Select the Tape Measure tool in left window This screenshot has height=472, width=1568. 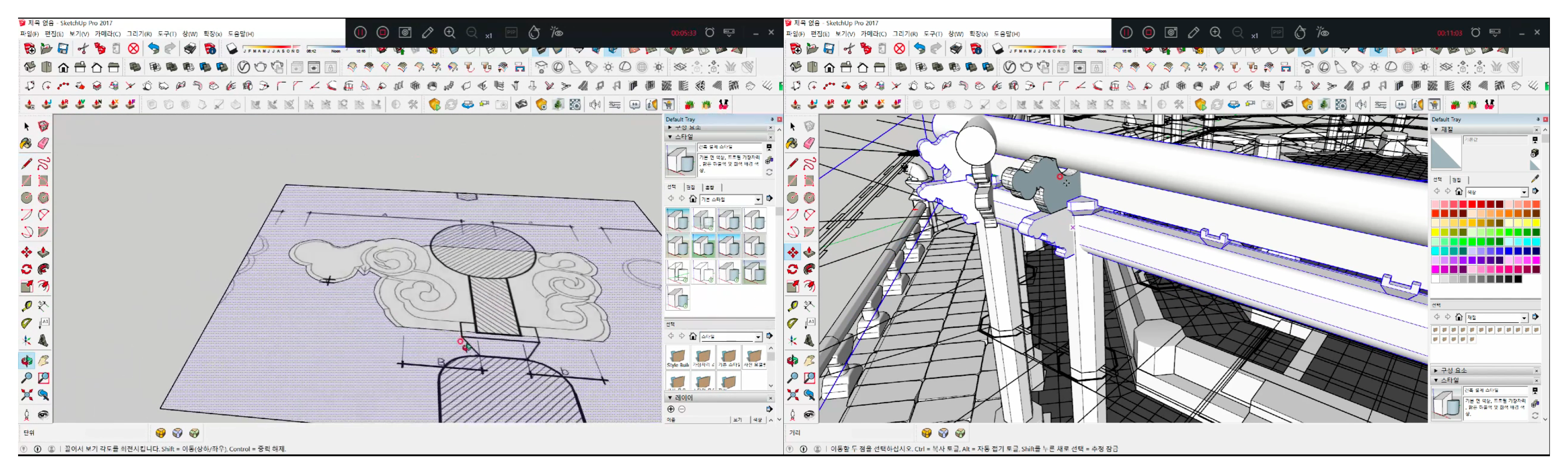(x=27, y=306)
